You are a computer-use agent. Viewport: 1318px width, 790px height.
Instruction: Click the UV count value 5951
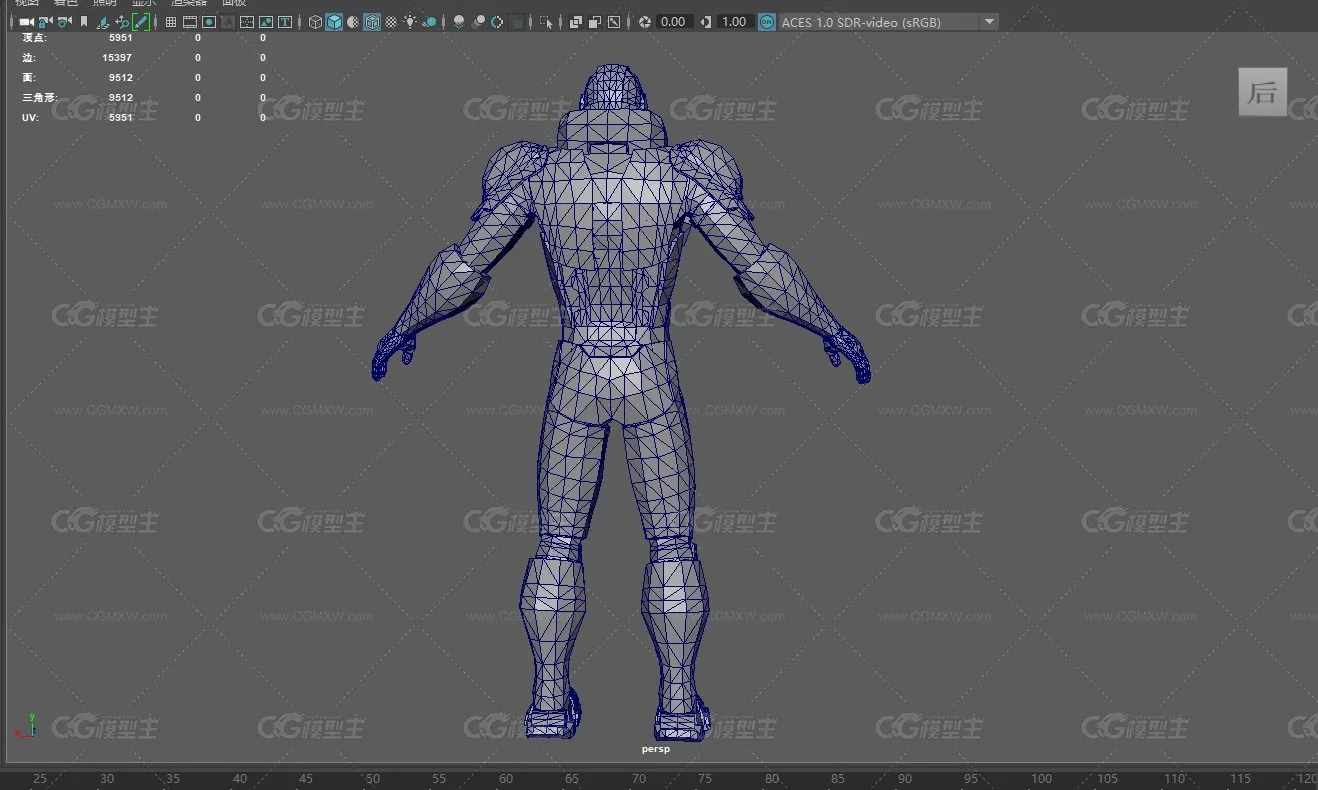point(120,117)
